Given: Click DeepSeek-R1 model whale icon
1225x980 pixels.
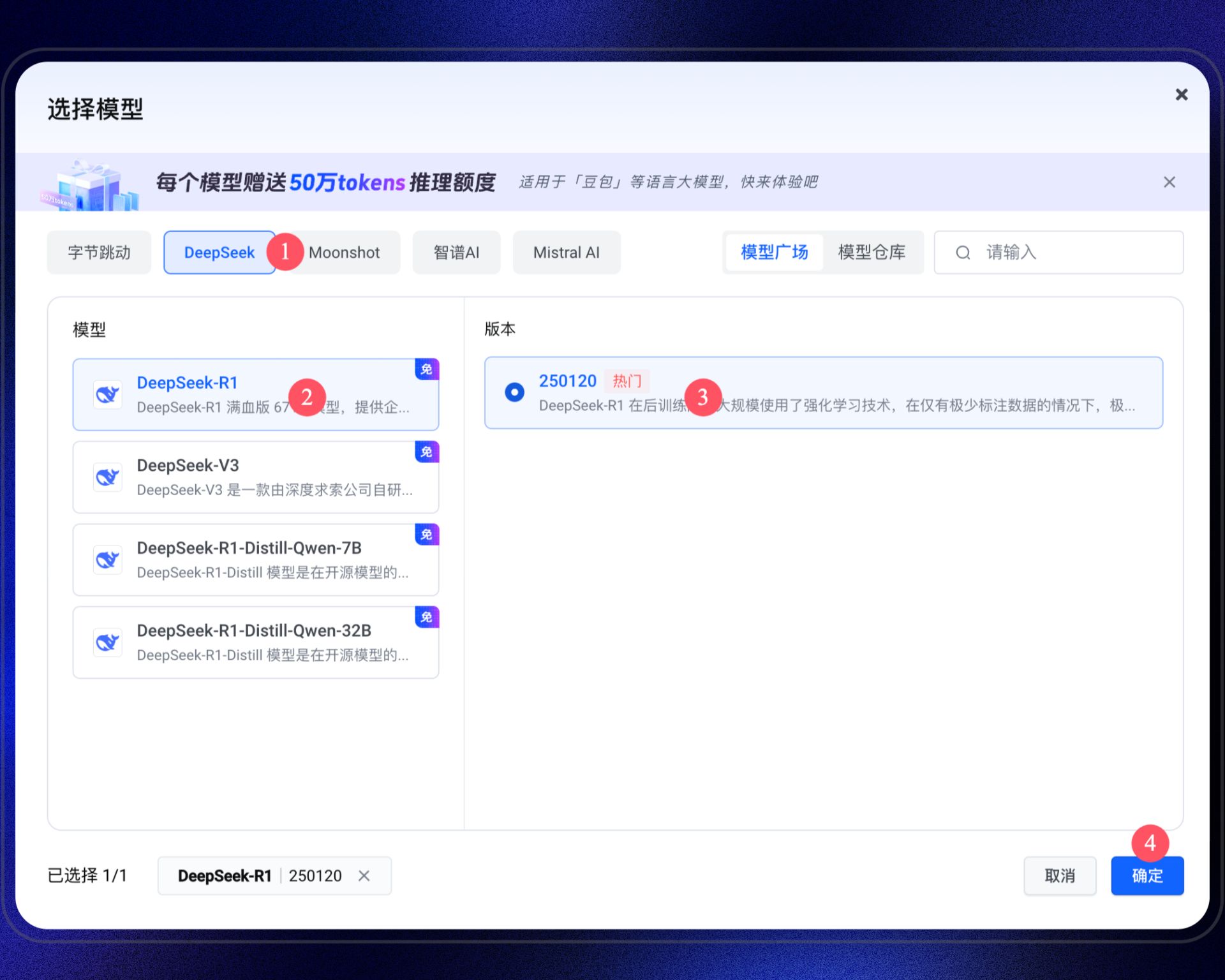Looking at the screenshot, I should [107, 395].
